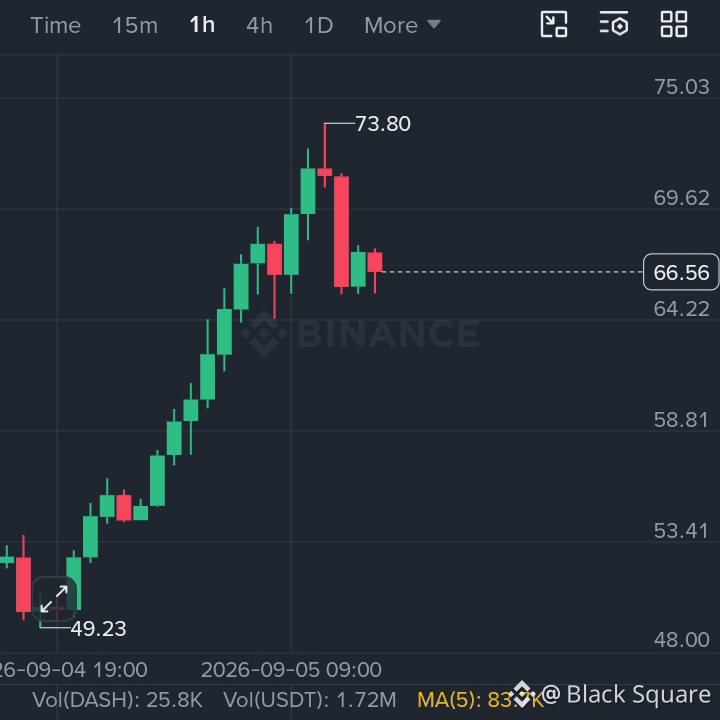Tap the current price label 66.56
Viewport: 720px width, 720px height.
(x=681, y=272)
